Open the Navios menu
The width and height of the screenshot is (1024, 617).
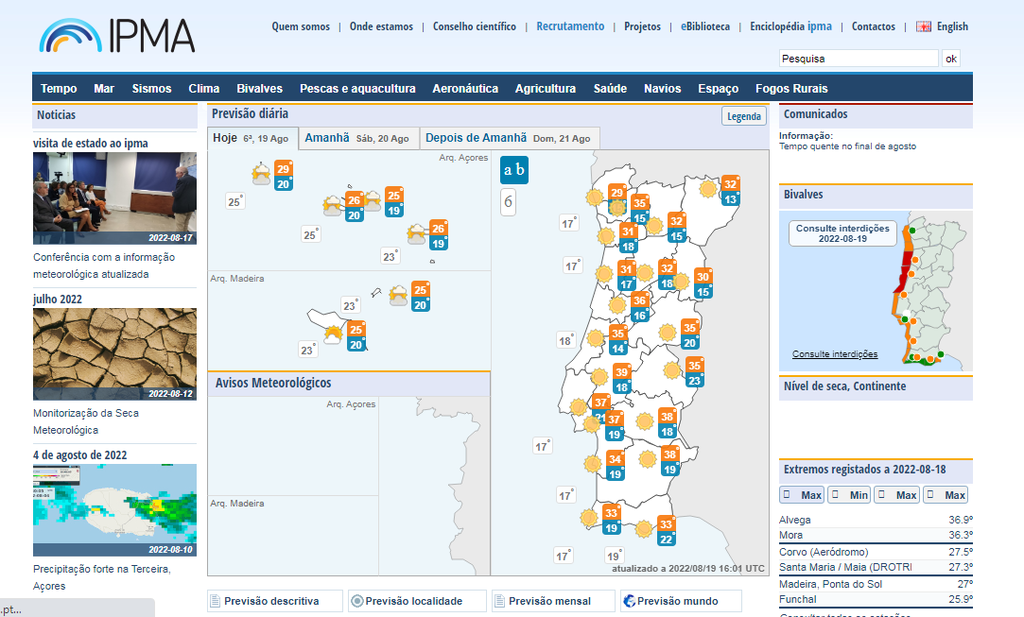click(662, 89)
